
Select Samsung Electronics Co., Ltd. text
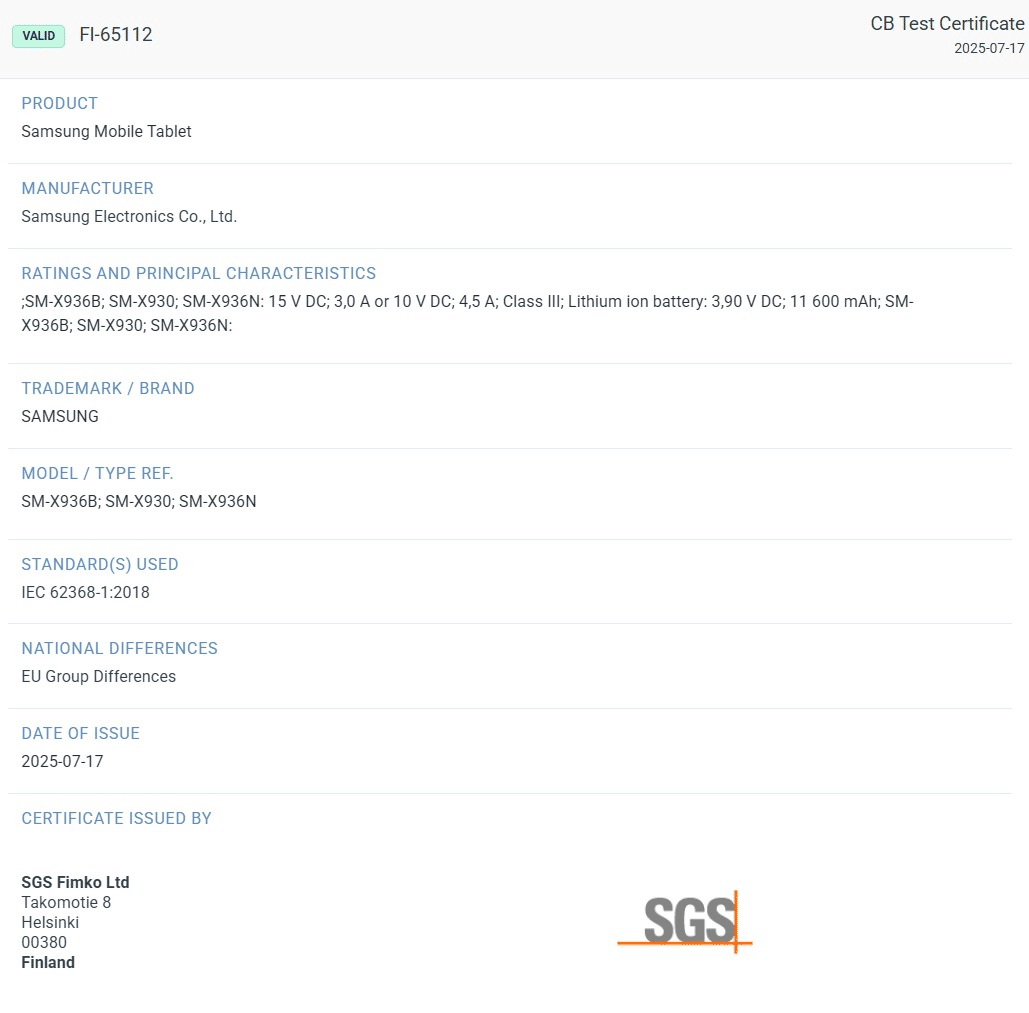129,216
